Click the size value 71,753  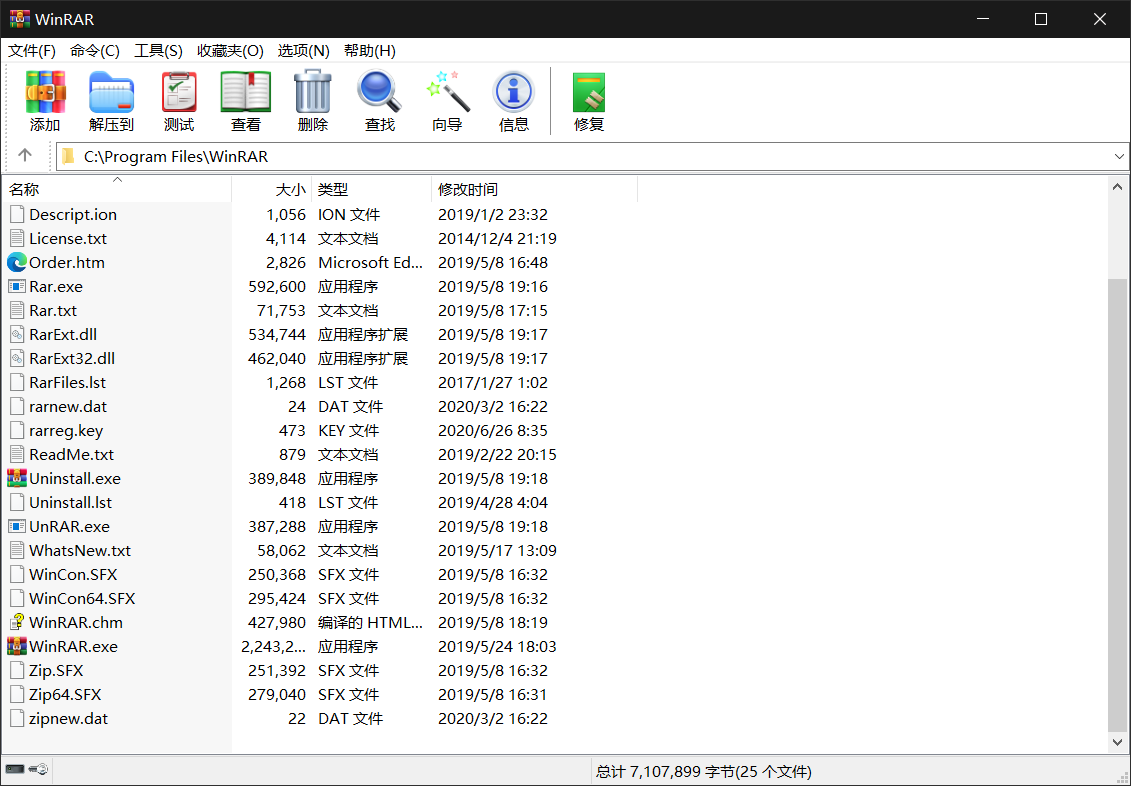point(282,310)
